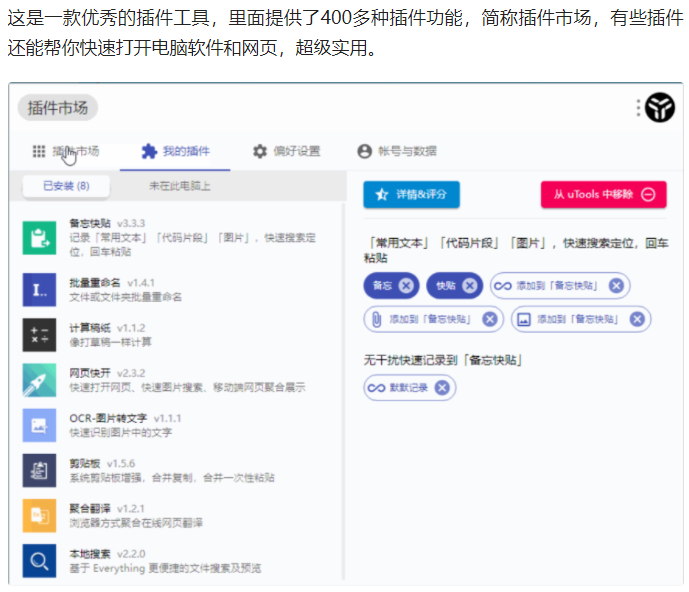Select the 已安装 (8) sub-tab
Viewport: 689px width, 592px height.
coord(66,186)
